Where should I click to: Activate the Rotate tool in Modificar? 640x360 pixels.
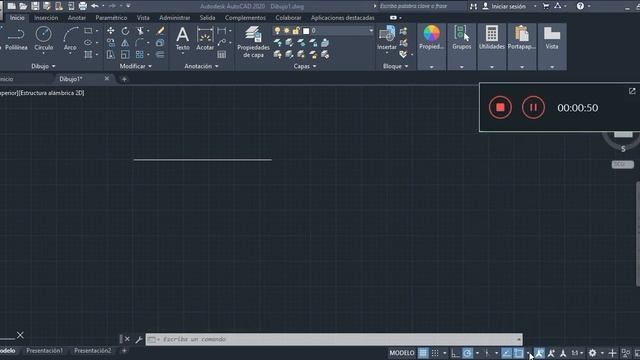pyautogui.click(x=125, y=31)
